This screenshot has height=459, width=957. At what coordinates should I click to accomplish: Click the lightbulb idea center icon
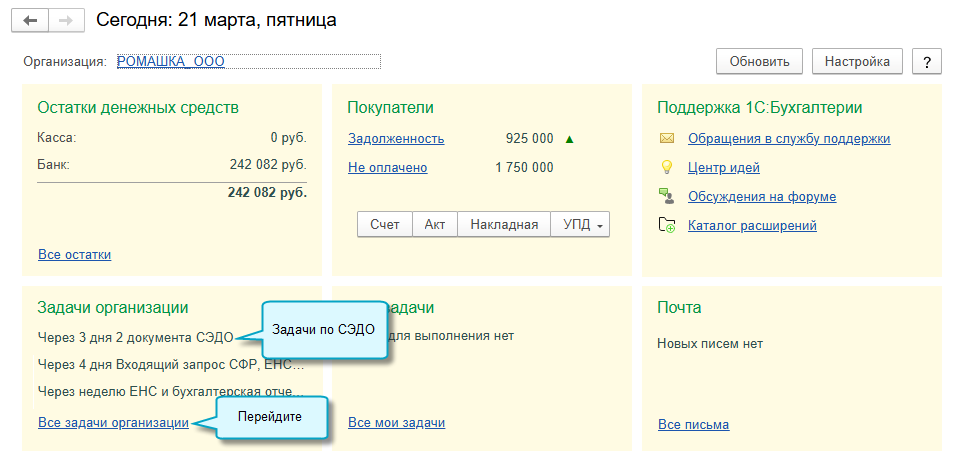coord(667,168)
